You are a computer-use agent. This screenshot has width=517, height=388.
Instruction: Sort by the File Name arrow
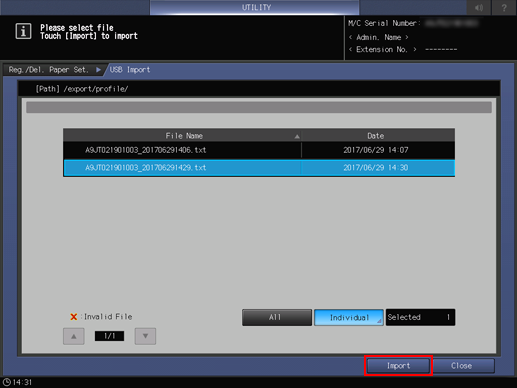[297, 136]
